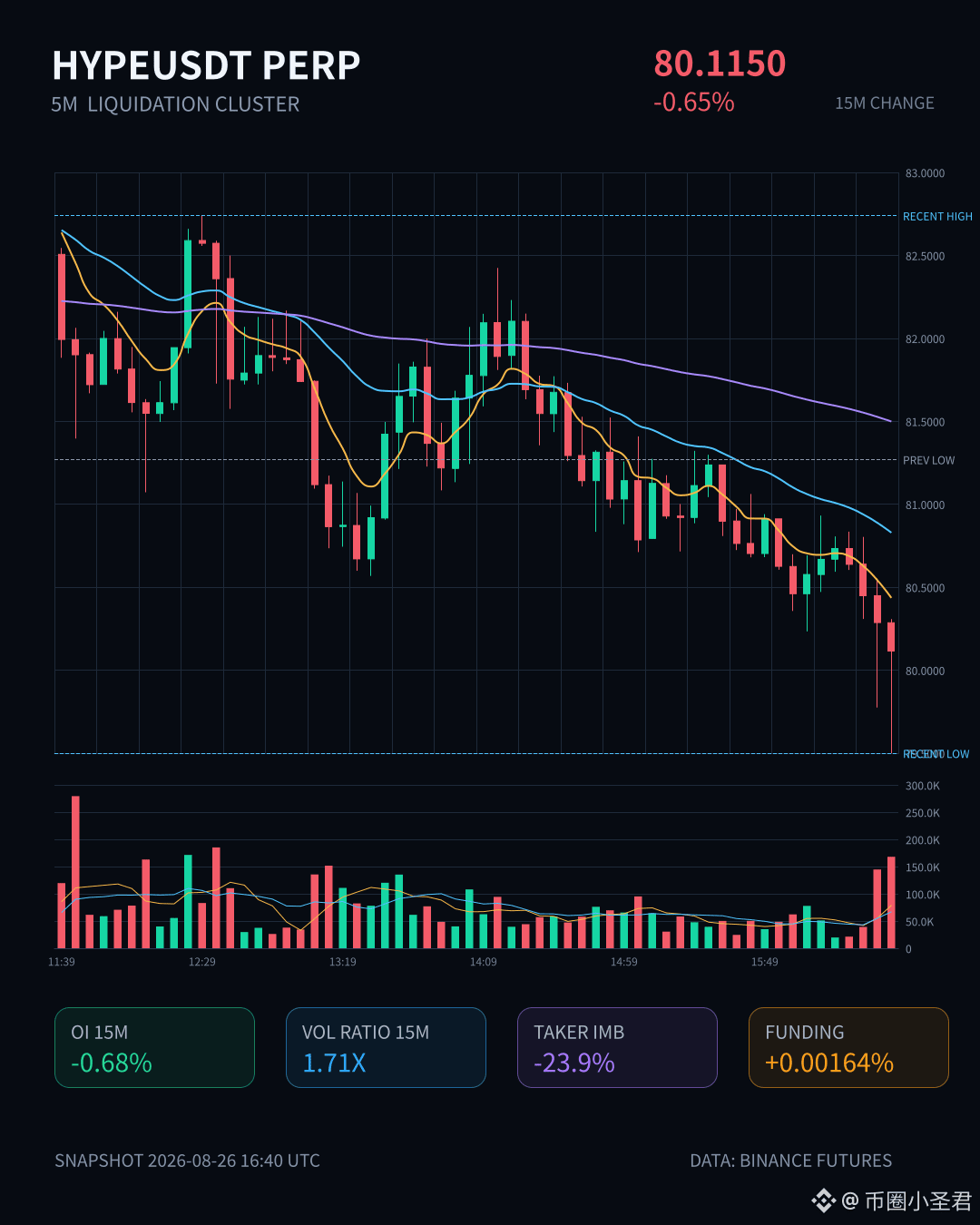The height and width of the screenshot is (1225, 980).
Task: Click the TAKER IMB card label
Action: pyautogui.click(x=579, y=1033)
